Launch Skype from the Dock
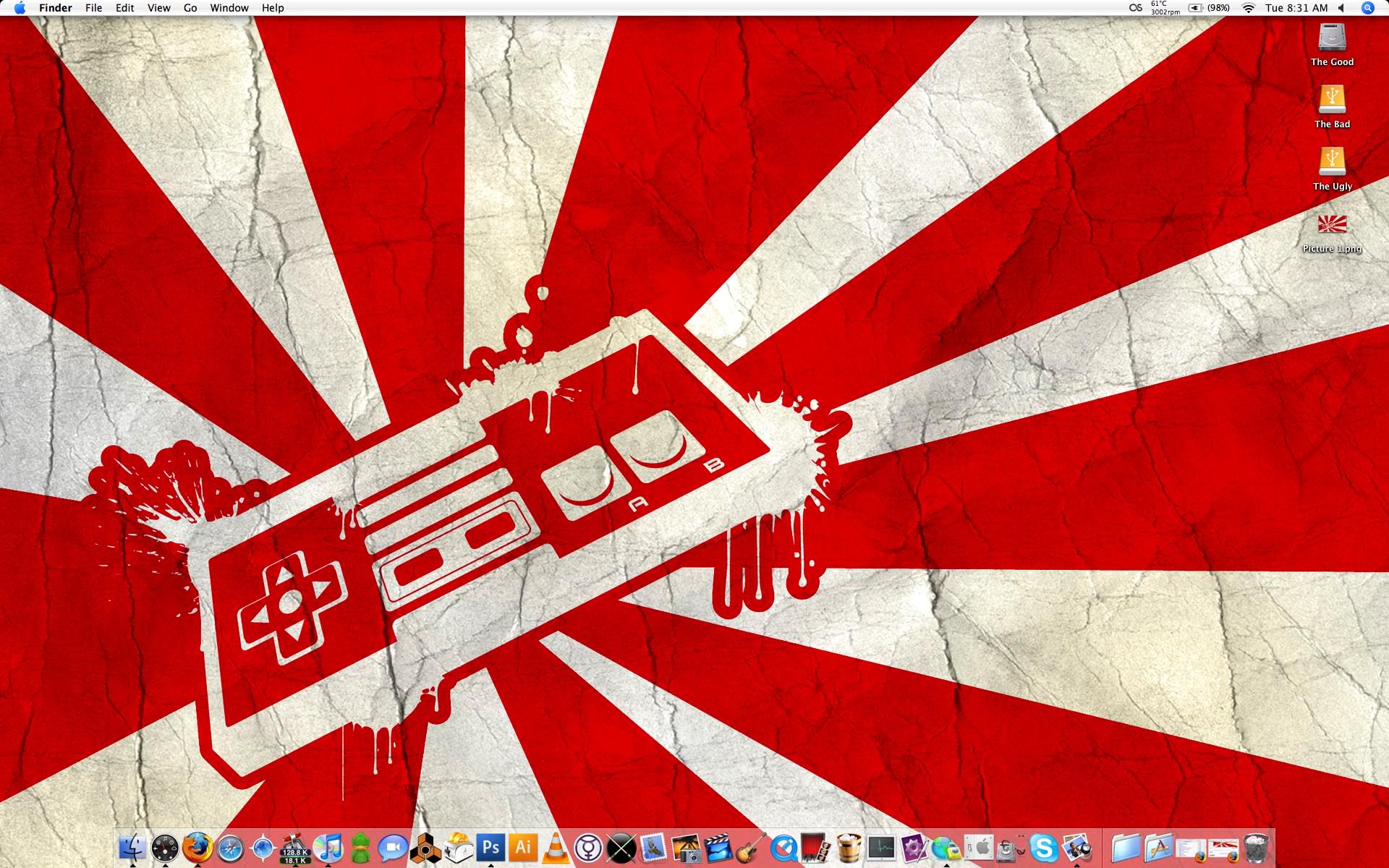Screen dimensions: 1389x868 1044,848
